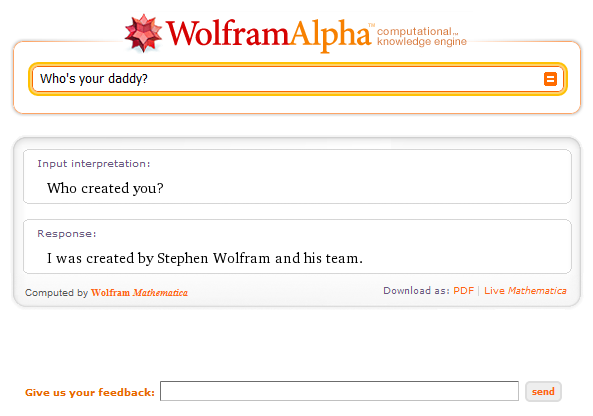
Task: Click inside the 'Who's your daddy?' query field
Action: 287,79
